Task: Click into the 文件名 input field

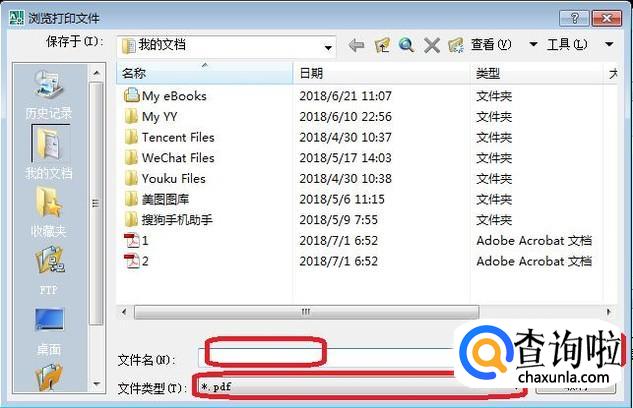Action: [x=327, y=358]
